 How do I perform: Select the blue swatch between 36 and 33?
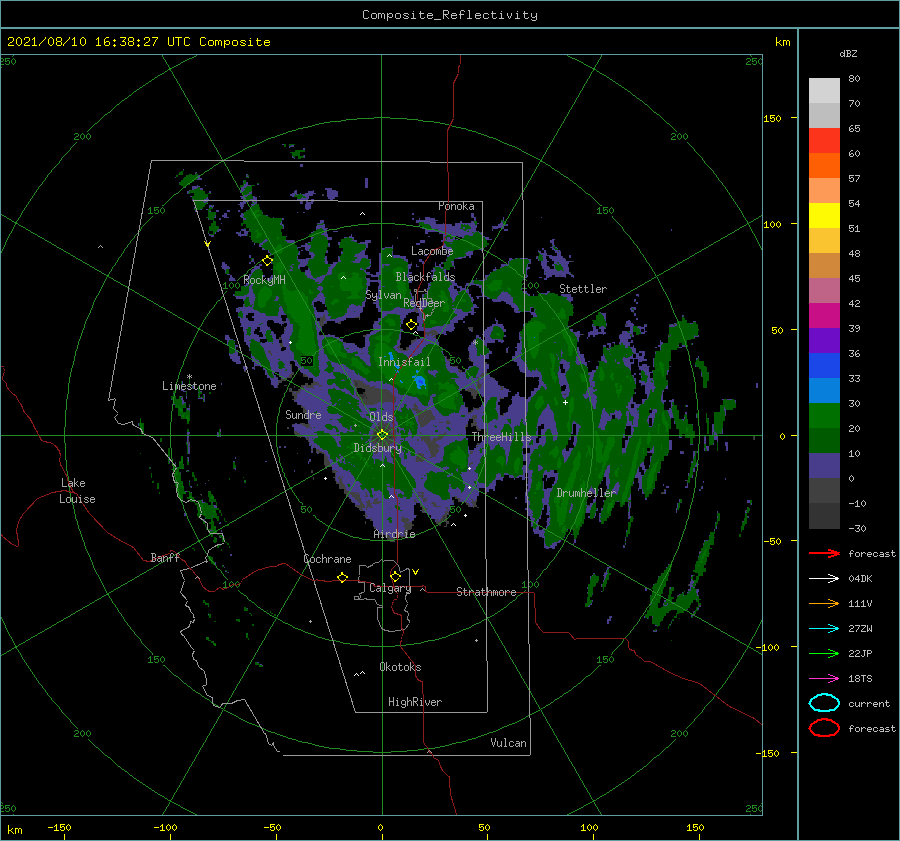[x=824, y=366]
